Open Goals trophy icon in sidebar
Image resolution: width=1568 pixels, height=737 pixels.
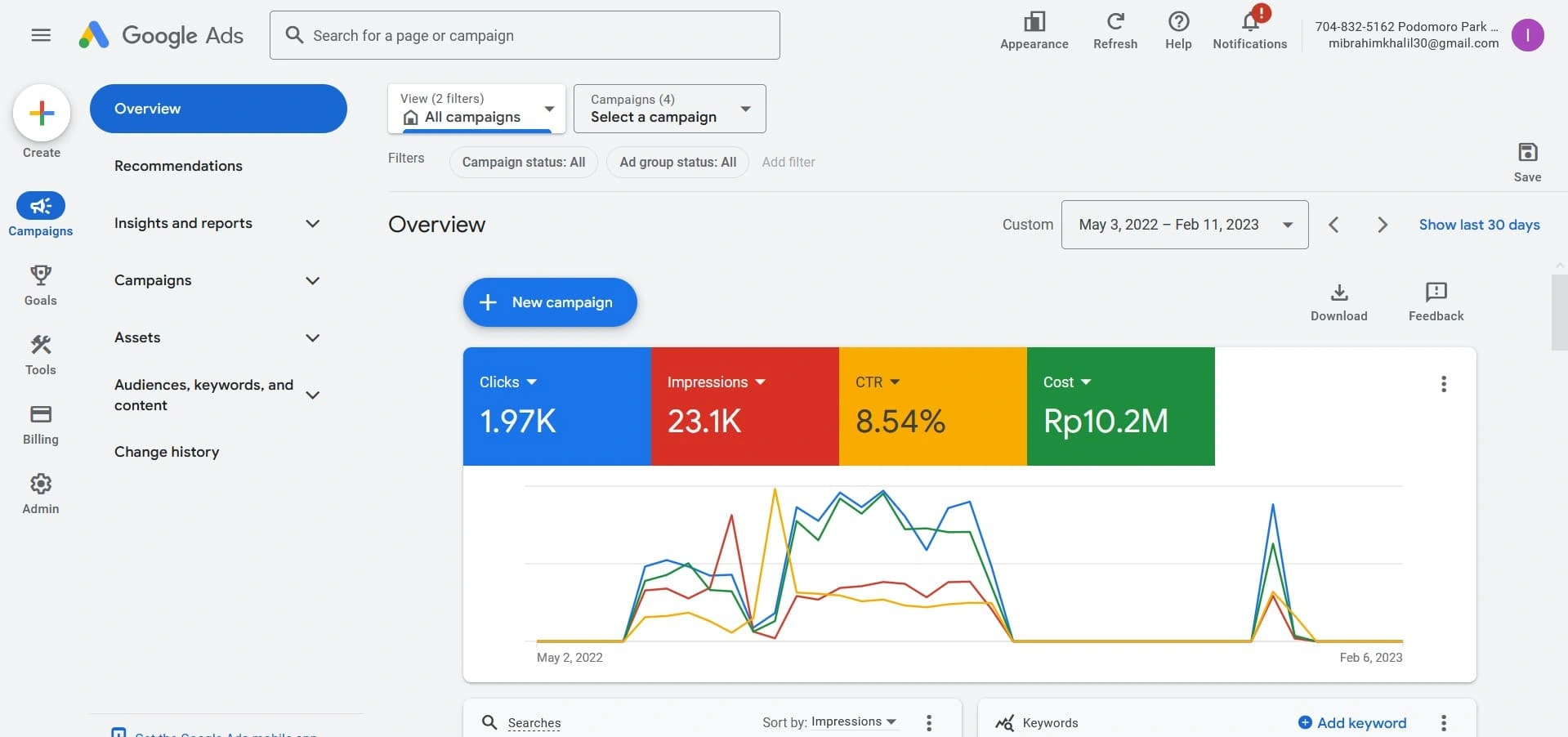41,275
